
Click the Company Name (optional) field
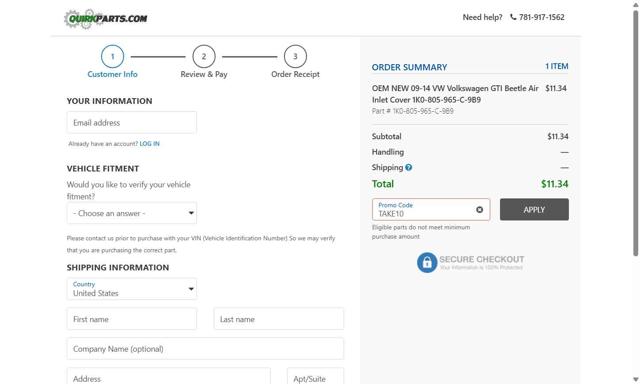pos(205,349)
